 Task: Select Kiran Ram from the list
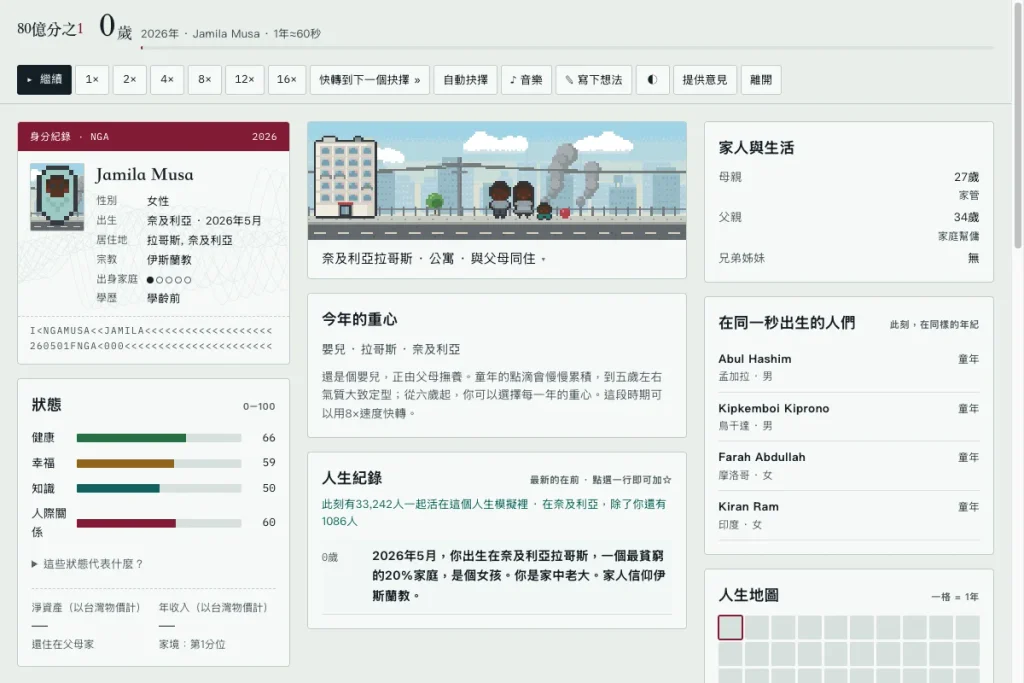(848, 515)
